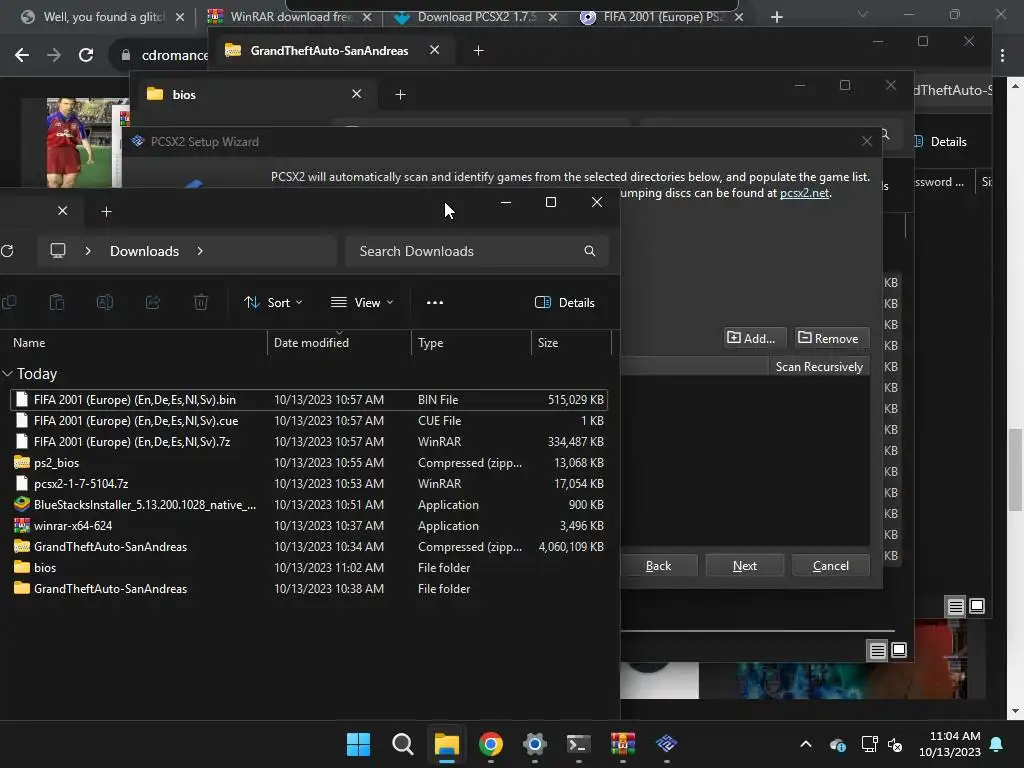This screenshot has height=768, width=1024.
Task: Switch to Download PCSX2 Chrome tab
Action: click(x=475, y=17)
